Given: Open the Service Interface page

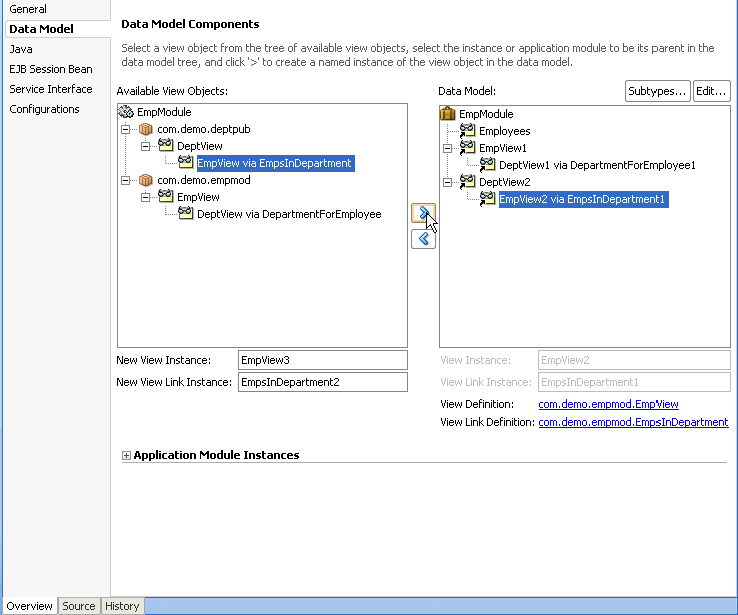Looking at the screenshot, I should [x=51, y=89].
